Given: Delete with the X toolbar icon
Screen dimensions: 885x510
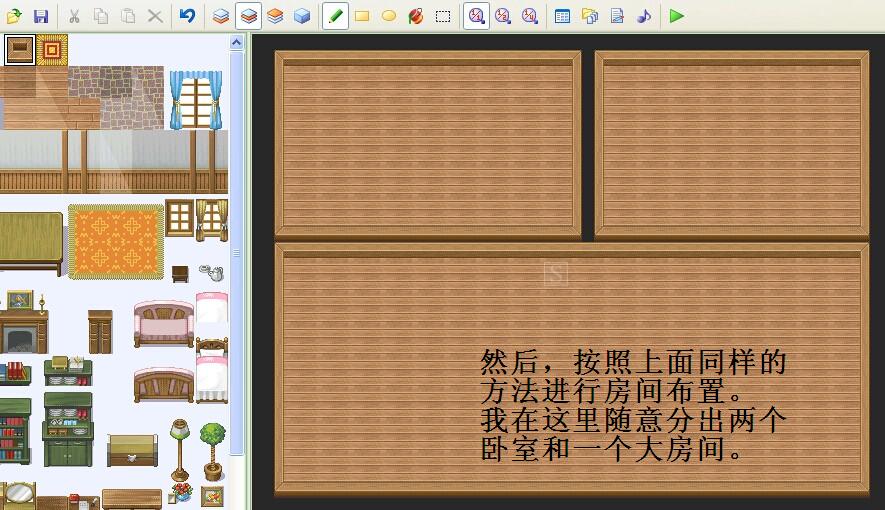Looking at the screenshot, I should point(155,16).
